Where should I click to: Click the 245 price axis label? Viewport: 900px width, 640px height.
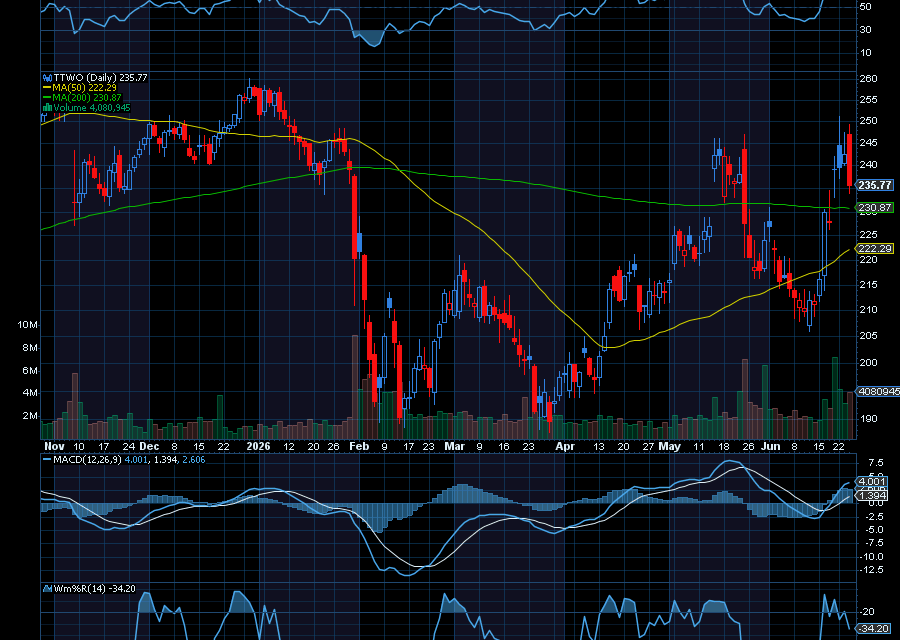pyautogui.click(x=869, y=142)
